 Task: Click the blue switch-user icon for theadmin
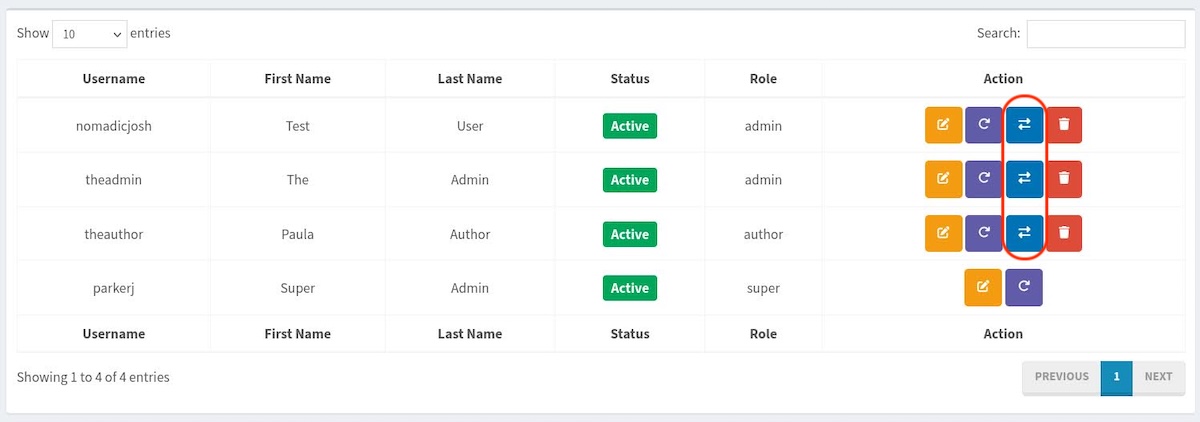1024,179
